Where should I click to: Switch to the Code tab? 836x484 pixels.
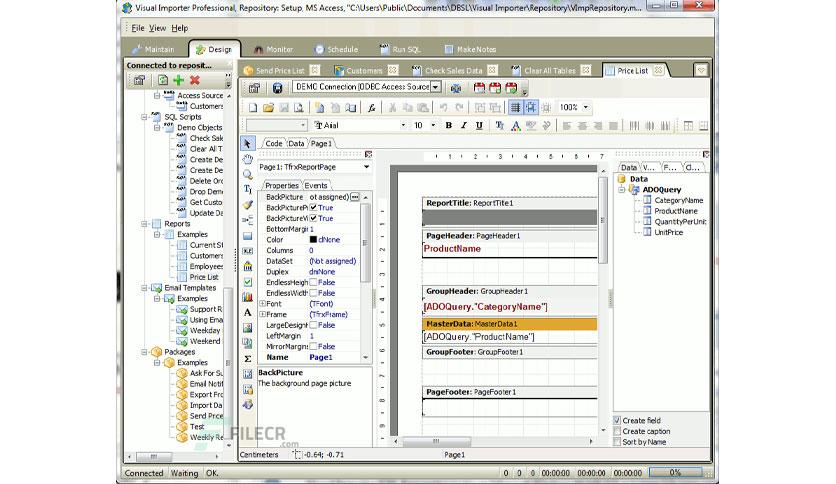(274, 143)
